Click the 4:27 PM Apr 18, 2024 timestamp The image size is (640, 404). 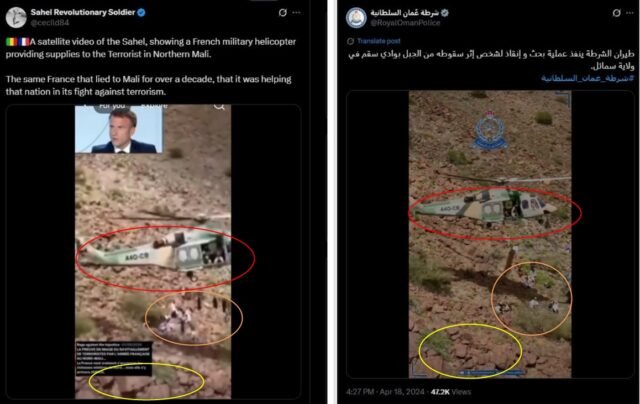385,392
